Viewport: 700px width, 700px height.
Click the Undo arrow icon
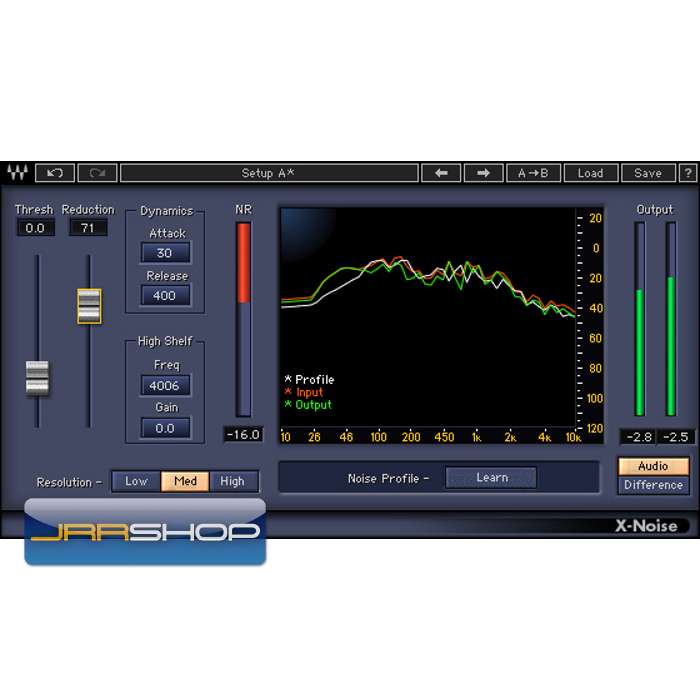point(55,173)
